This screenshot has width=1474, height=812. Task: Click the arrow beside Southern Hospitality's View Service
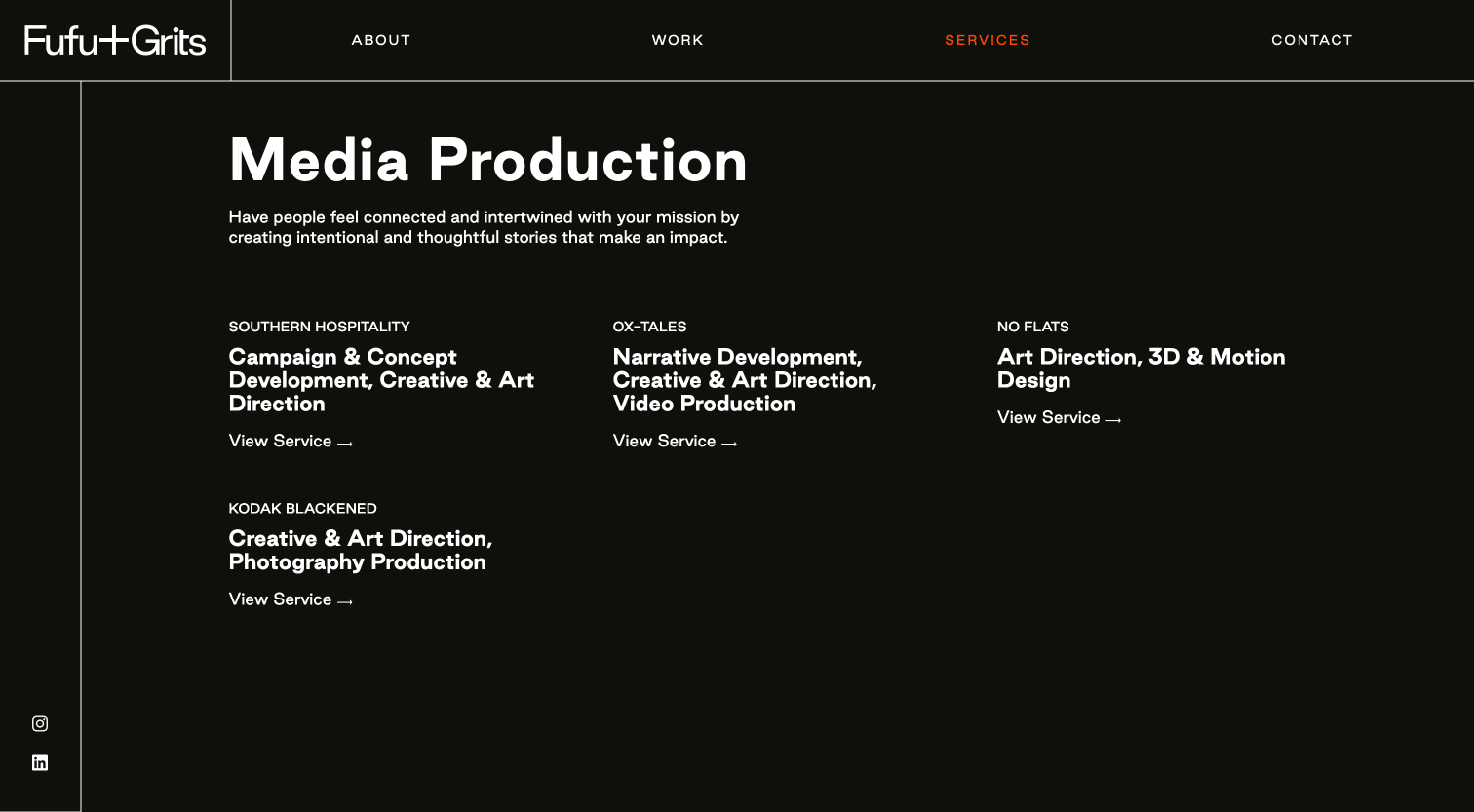(345, 443)
